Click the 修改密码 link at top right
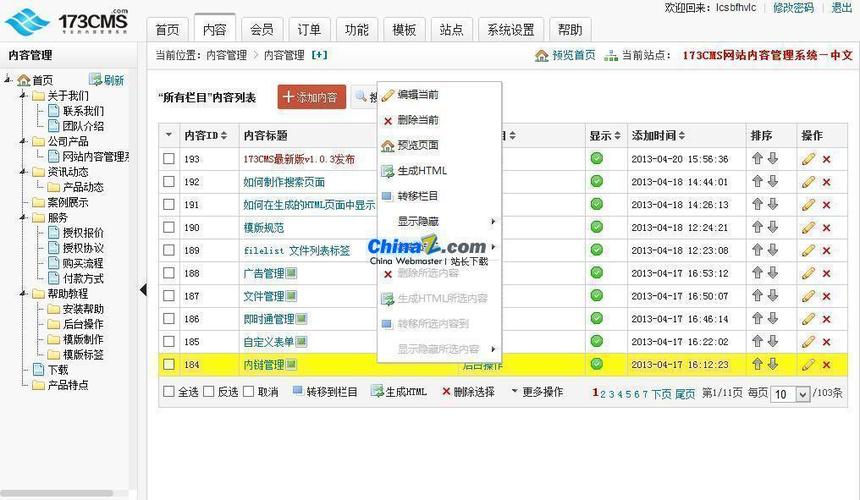 [792, 8]
